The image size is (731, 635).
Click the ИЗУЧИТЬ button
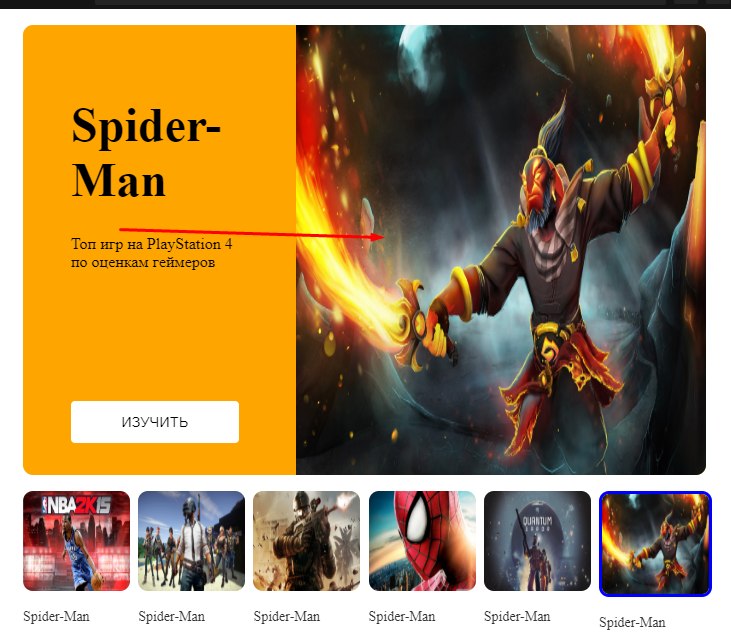pos(155,421)
